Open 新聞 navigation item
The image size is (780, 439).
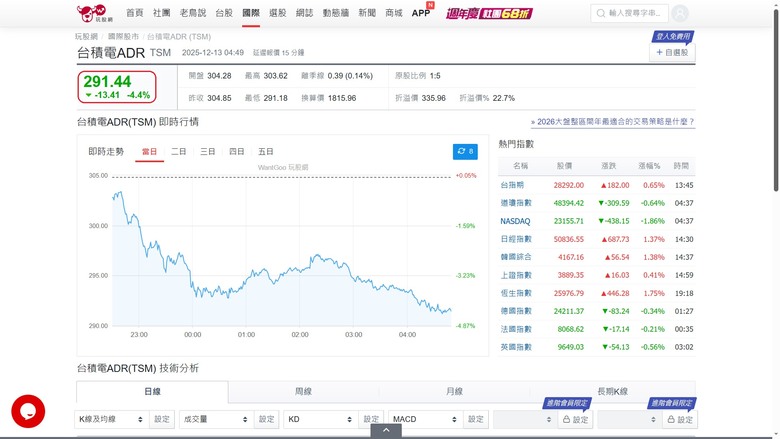pos(367,13)
